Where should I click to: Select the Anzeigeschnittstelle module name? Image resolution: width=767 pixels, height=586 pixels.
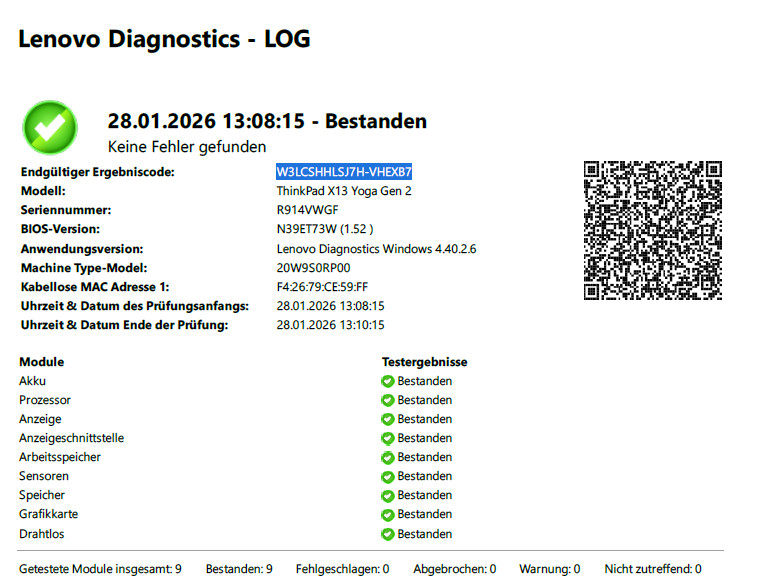pos(71,438)
